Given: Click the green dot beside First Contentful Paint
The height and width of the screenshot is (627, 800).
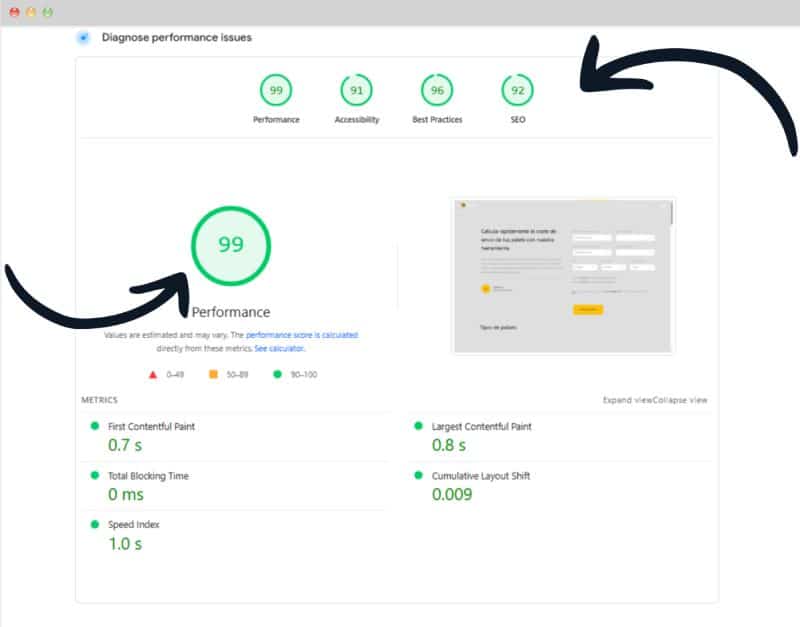Looking at the screenshot, I should (x=95, y=426).
